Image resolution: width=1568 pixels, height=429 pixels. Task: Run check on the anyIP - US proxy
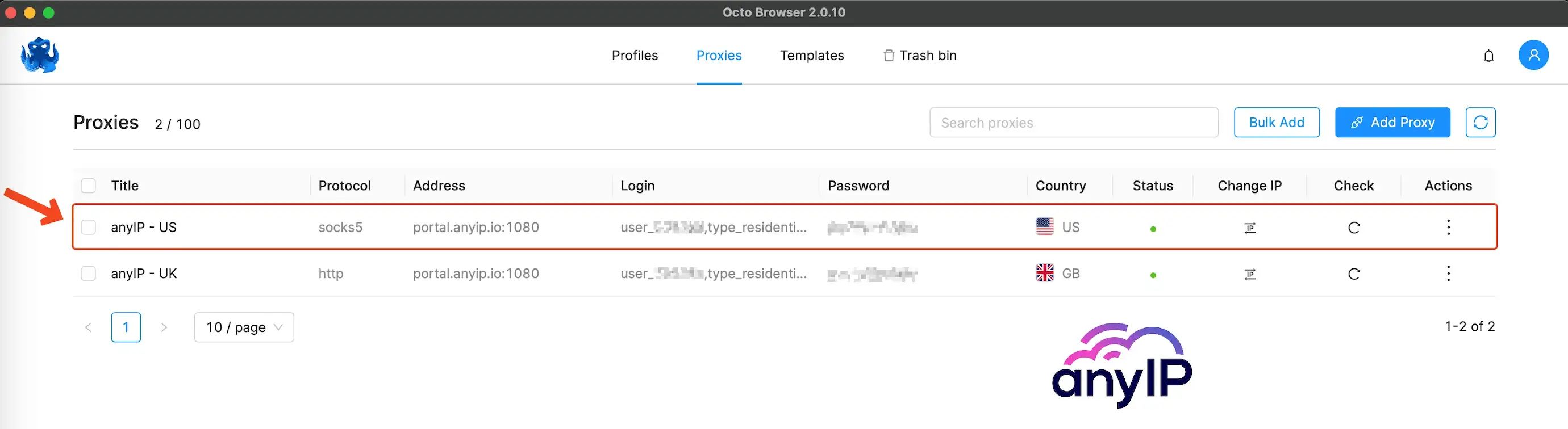click(1354, 228)
